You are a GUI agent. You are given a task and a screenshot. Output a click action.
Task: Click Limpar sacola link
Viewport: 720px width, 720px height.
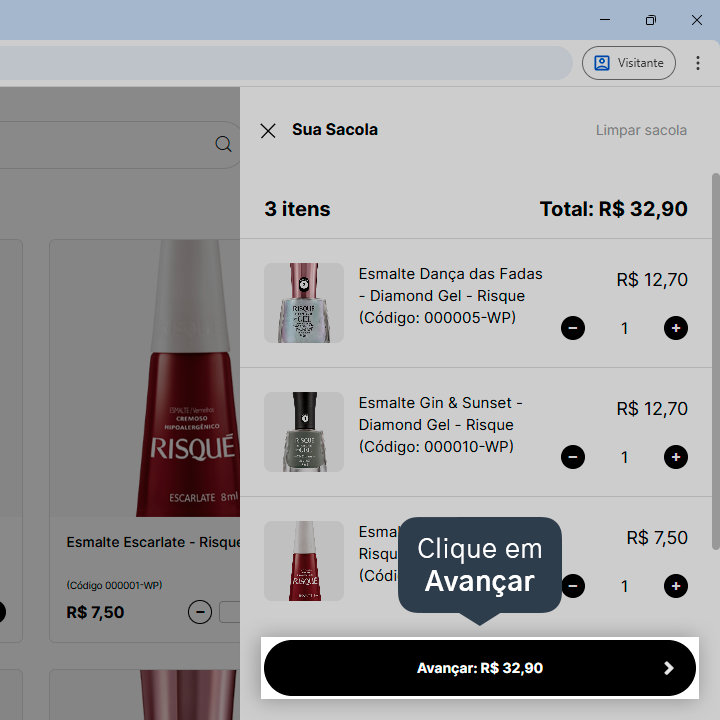coord(641,130)
